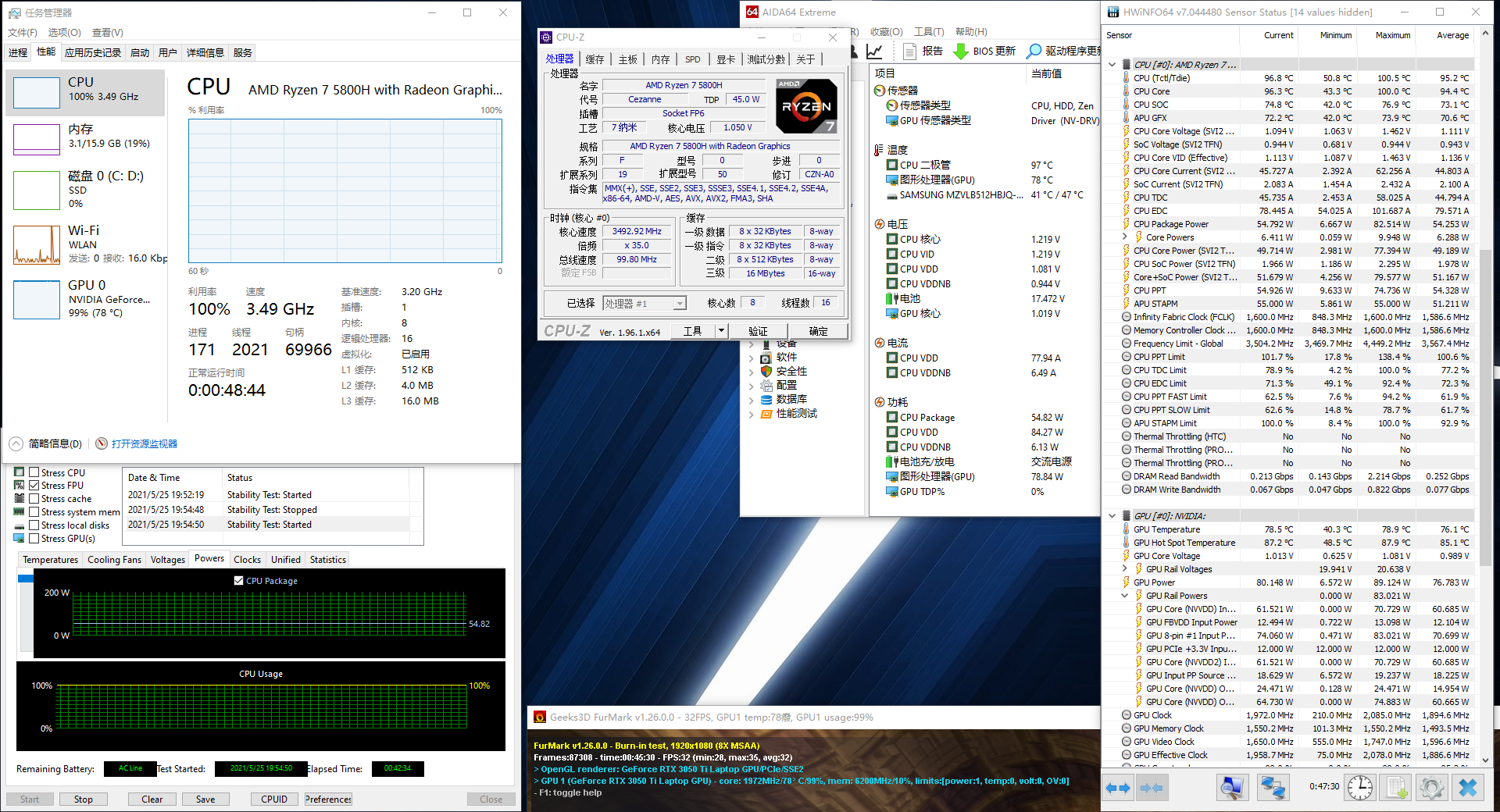Click the Stress CPU chip icon
The height and width of the screenshot is (812, 1500).
coord(19,472)
